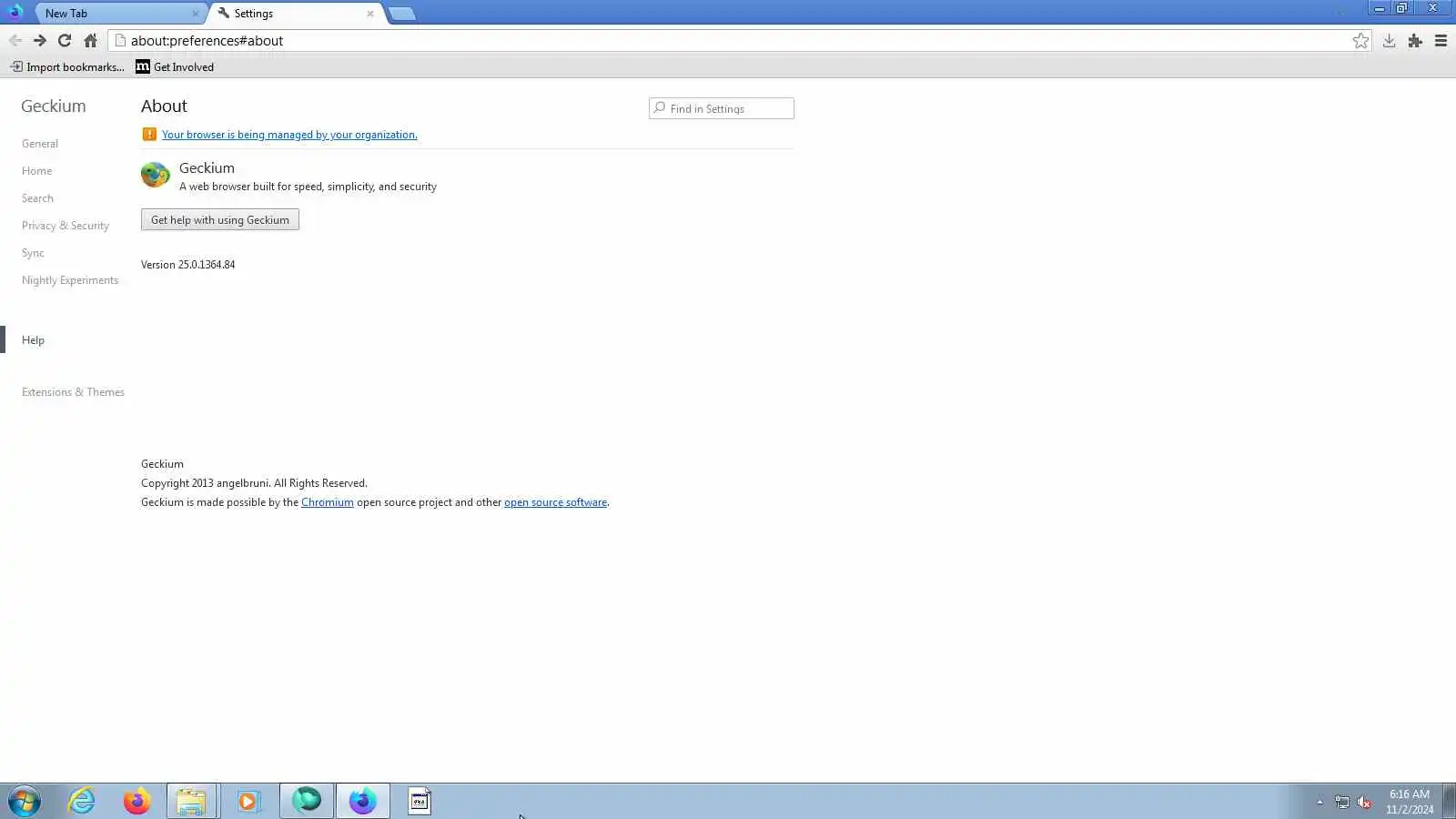This screenshot has height=819, width=1456.
Task: Click the Find in Settings search box
Action: click(x=722, y=108)
